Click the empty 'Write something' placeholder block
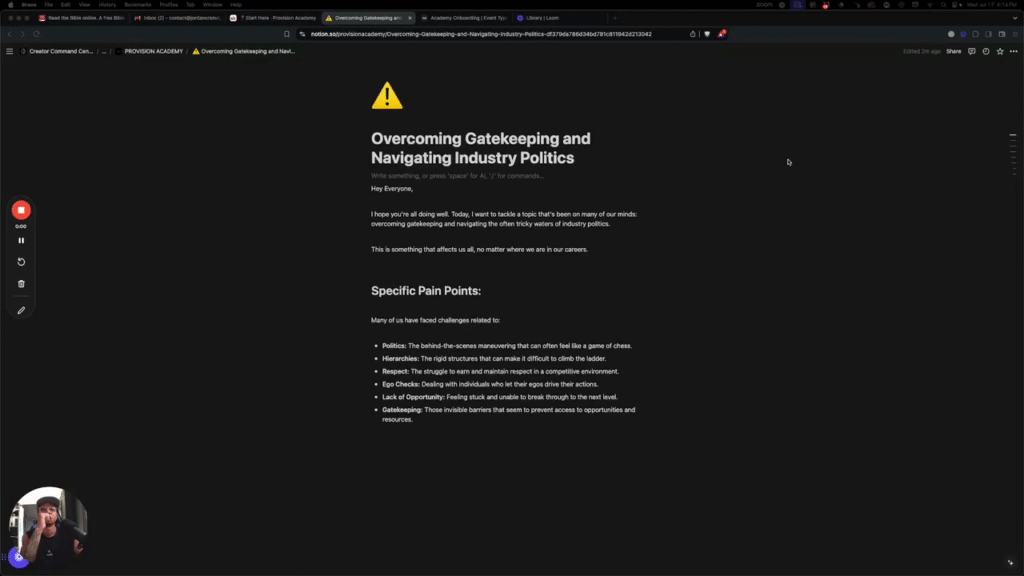 coord(457,176)
